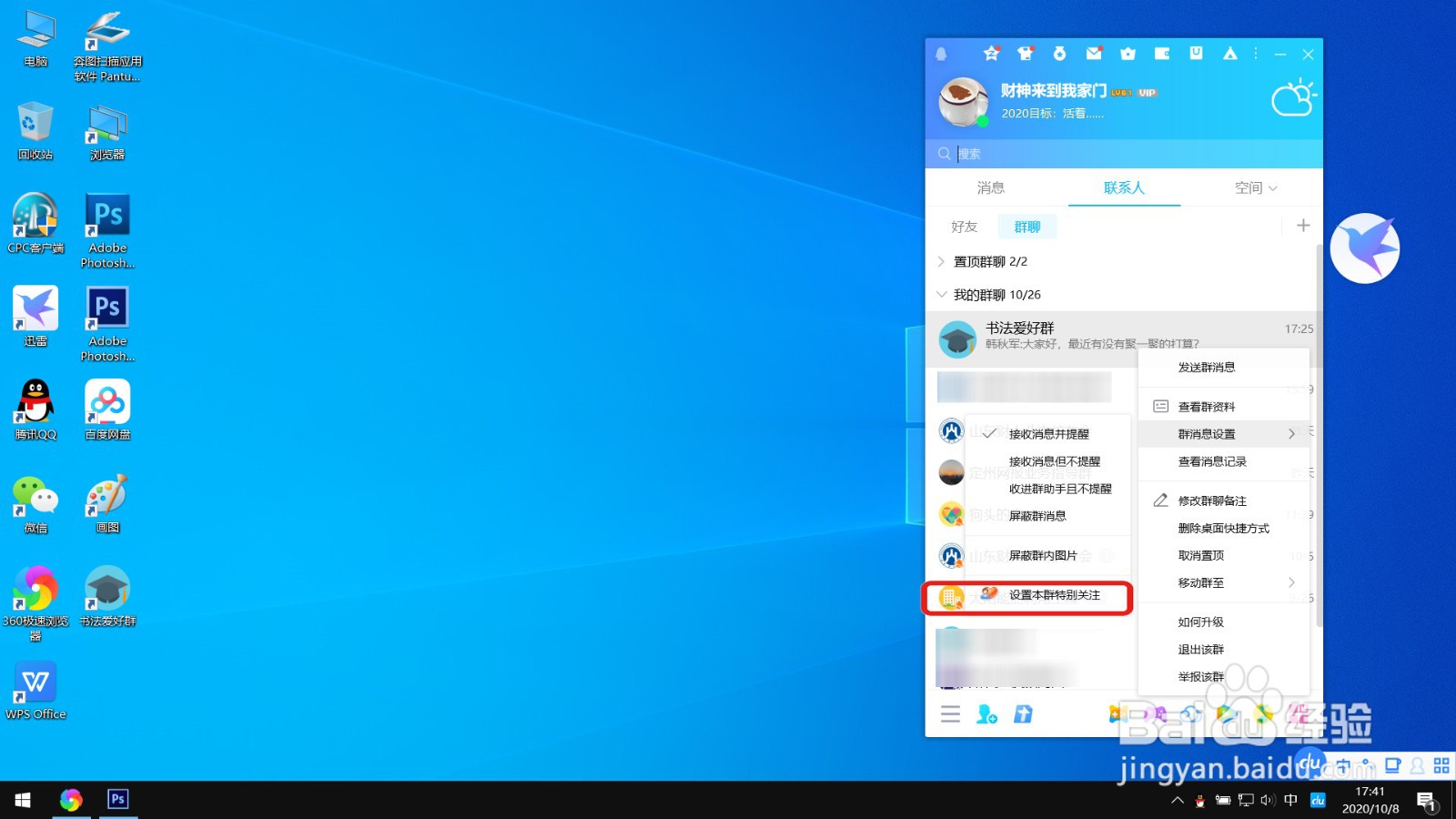
Task: Select the 群聊 sub-tab
Action: 1027,227
